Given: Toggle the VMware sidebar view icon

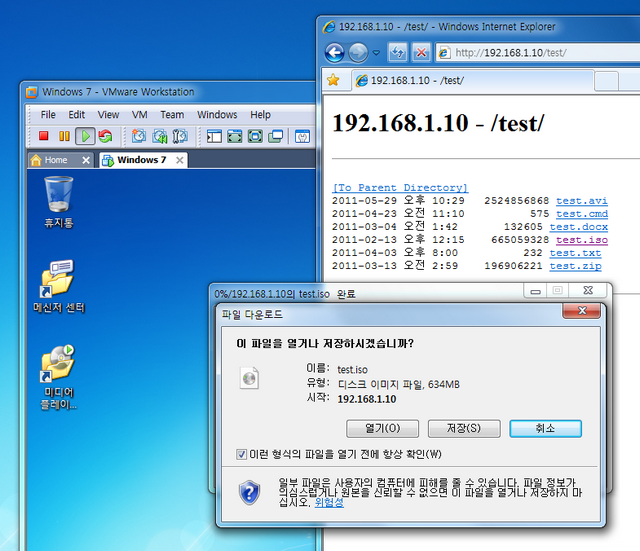Looking at the screenshot, I should point(214,136).
